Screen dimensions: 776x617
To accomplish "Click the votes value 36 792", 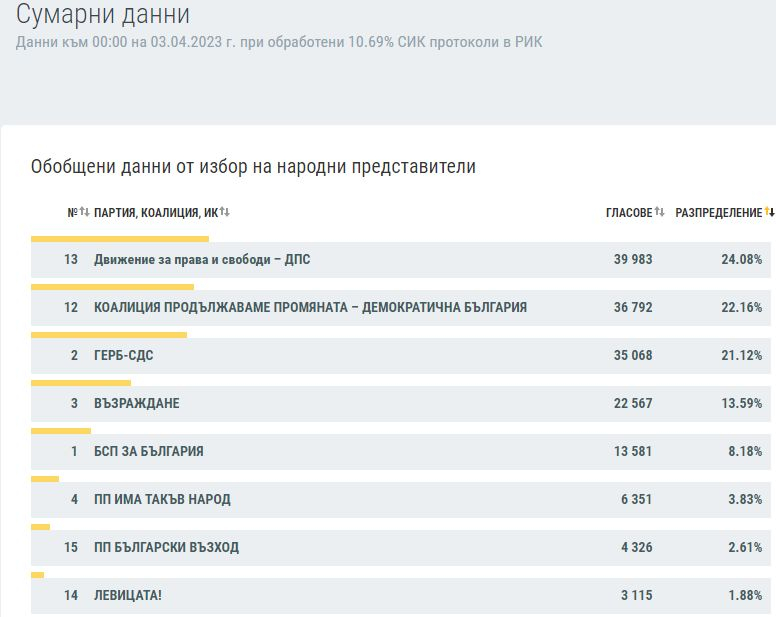I will (x=633, y=307).
